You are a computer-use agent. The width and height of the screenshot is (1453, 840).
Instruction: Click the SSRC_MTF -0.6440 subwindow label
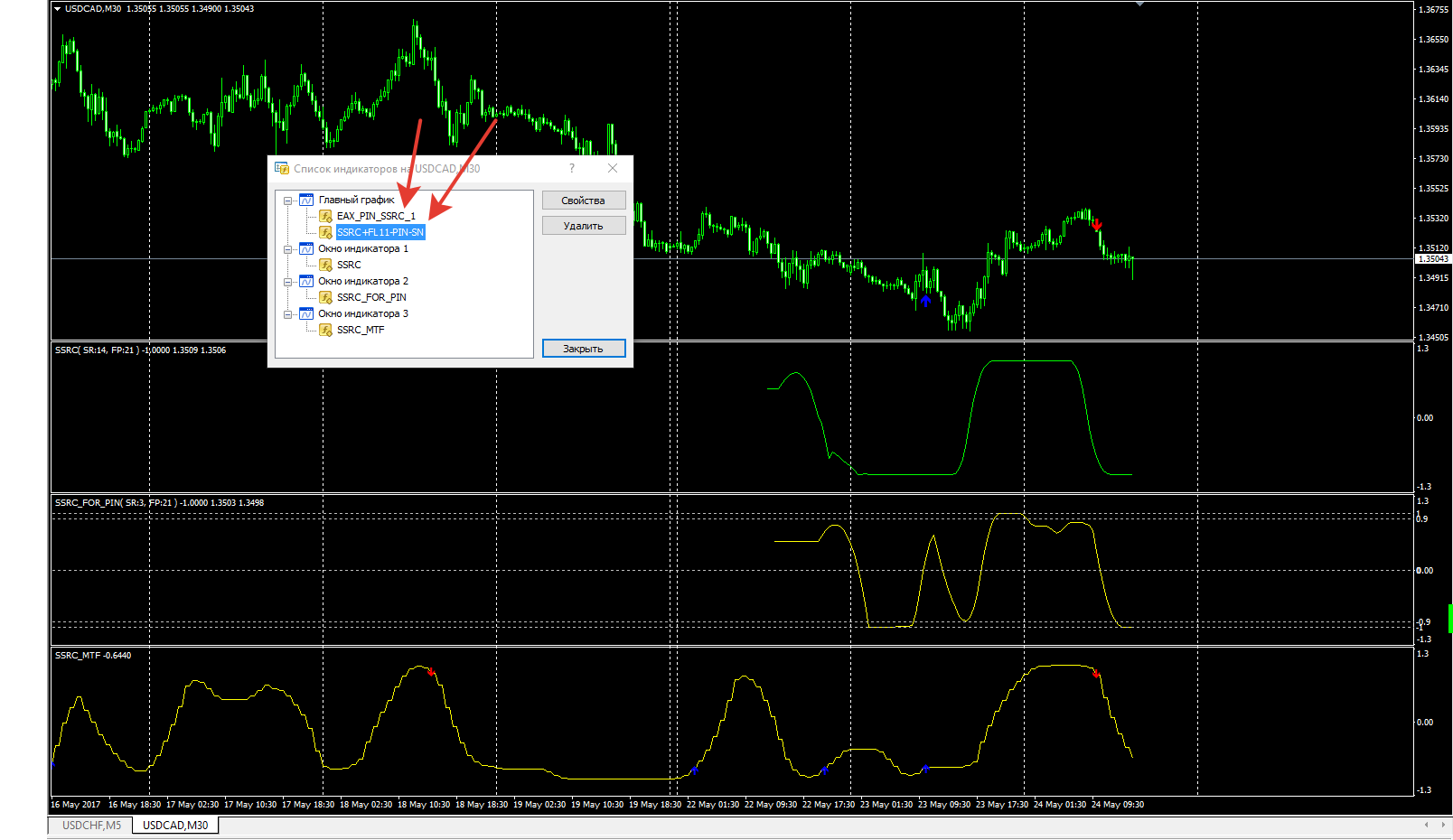pos(93,656)
